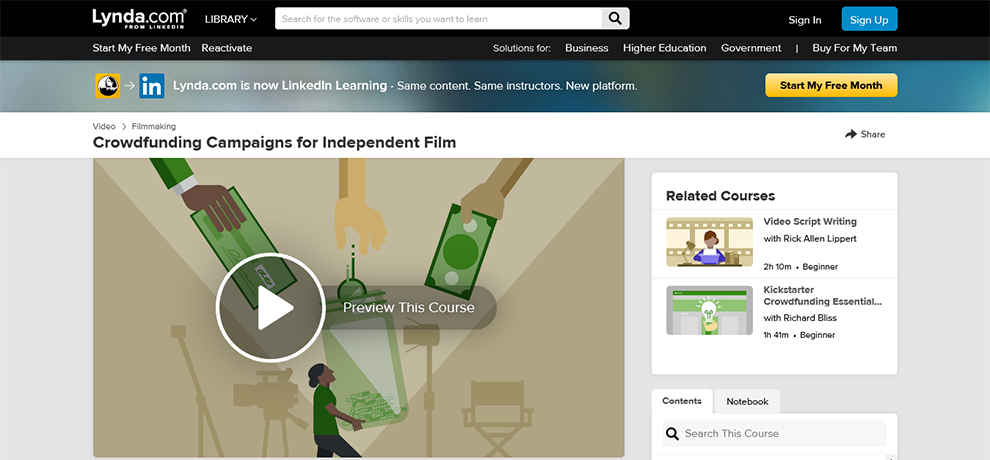The height and width of the screenshot is (460, 990).
Task: Click the magnifying glass search button
Action: pos(615,19)
